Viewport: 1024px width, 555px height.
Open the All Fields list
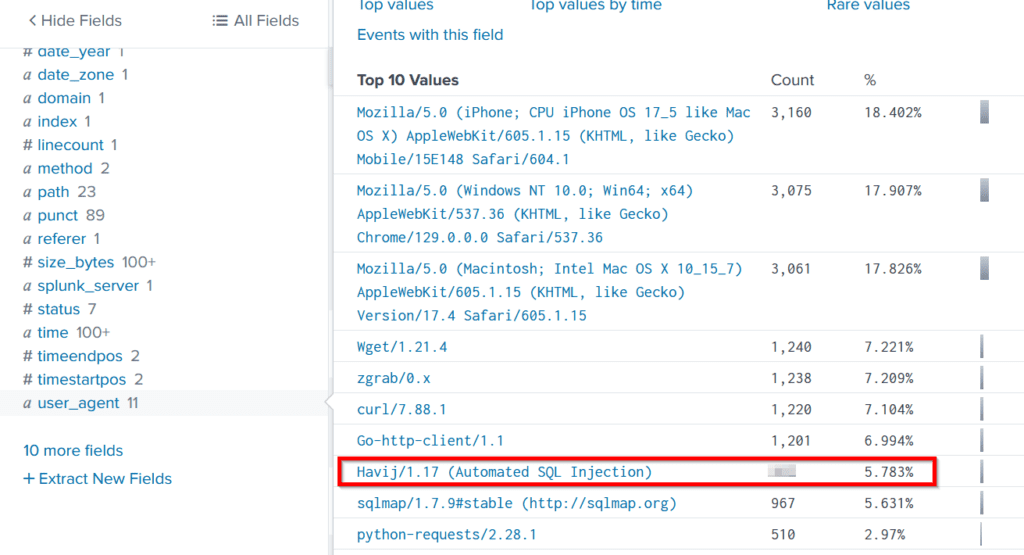point(256,20)
